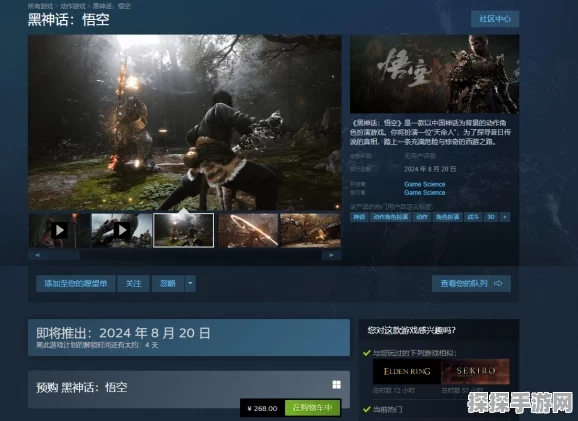
Task: Select the 角色扮演 tag
Action: (x=448, y=217)
